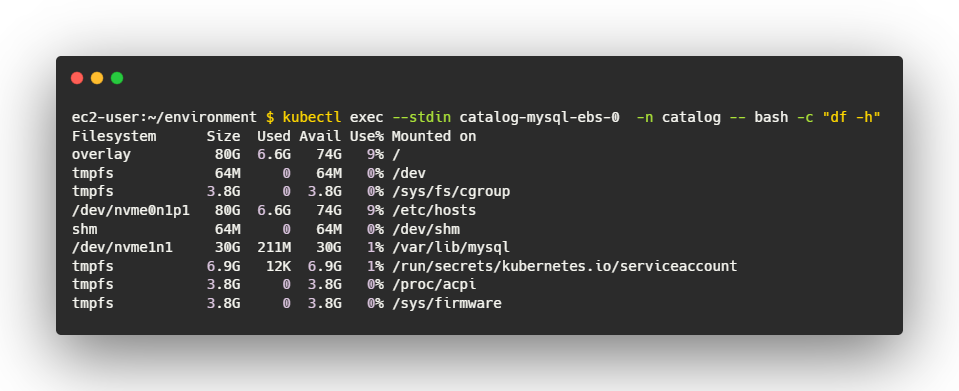Click the Mounted on column header

[x=434, y=136]
